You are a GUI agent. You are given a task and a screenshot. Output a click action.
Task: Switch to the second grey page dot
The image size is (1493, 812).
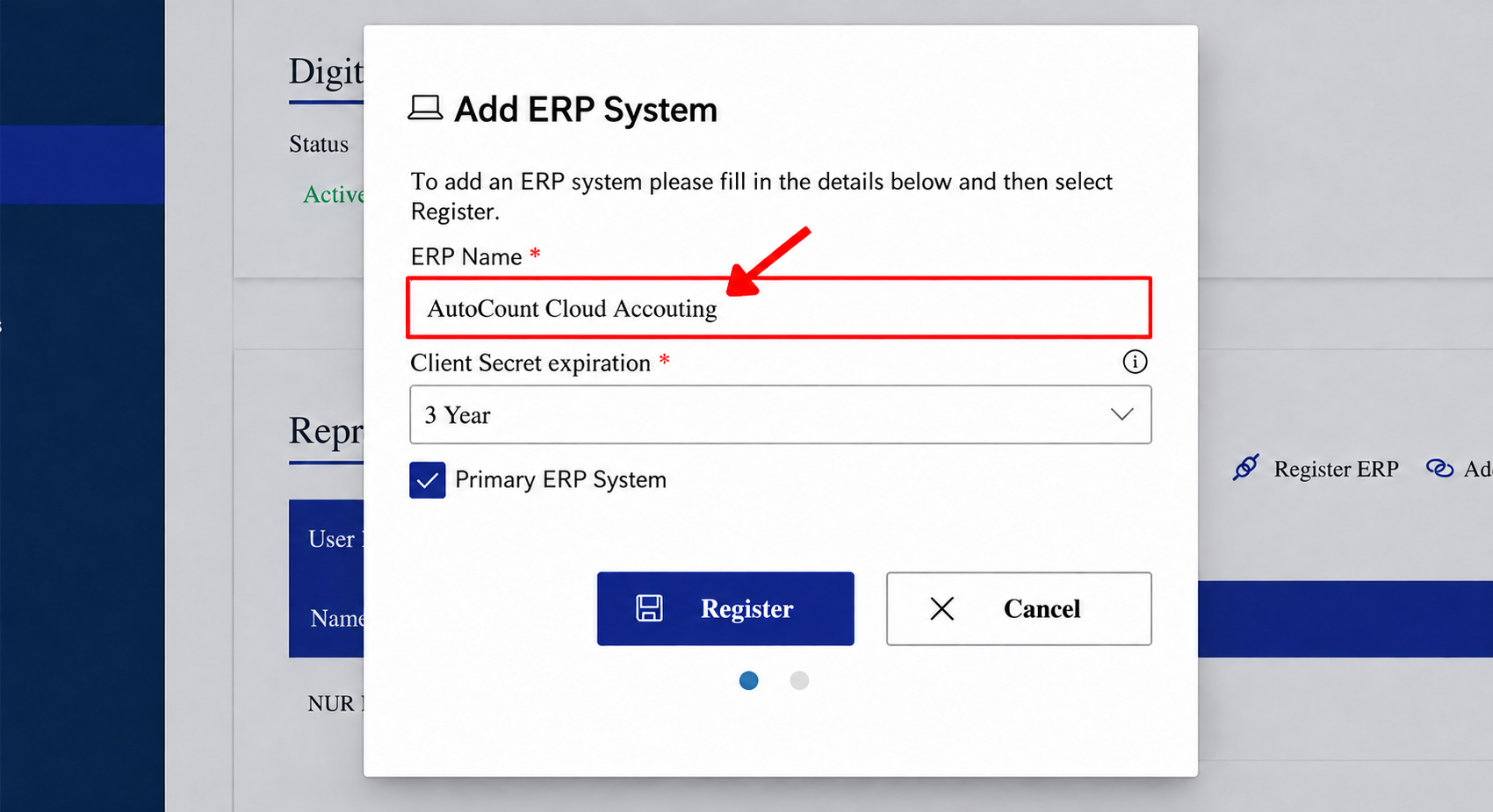click(799, 680)
